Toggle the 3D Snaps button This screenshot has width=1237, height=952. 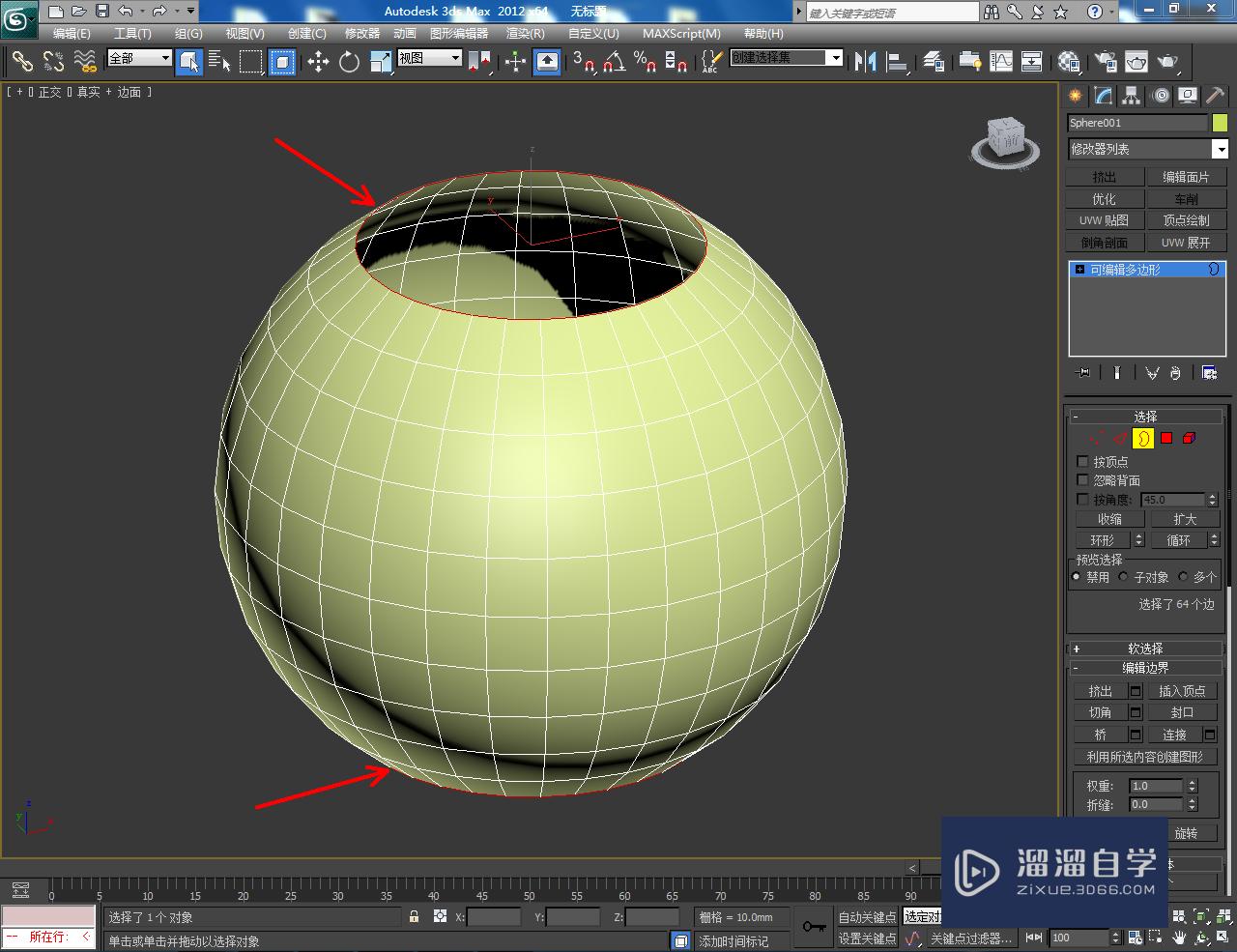[x=584, y=62]
